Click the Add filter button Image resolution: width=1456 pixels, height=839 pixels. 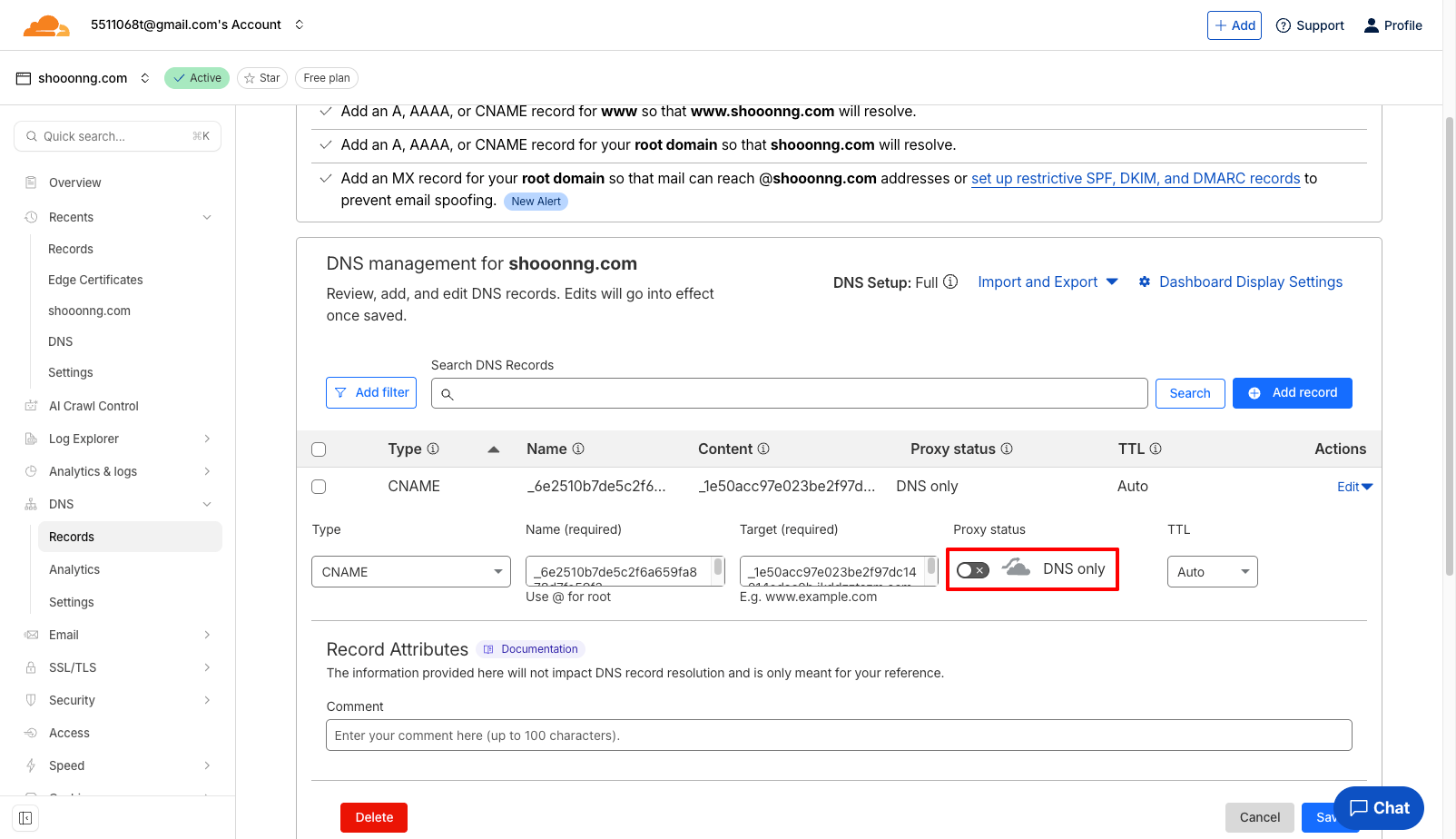pos(371,392)
